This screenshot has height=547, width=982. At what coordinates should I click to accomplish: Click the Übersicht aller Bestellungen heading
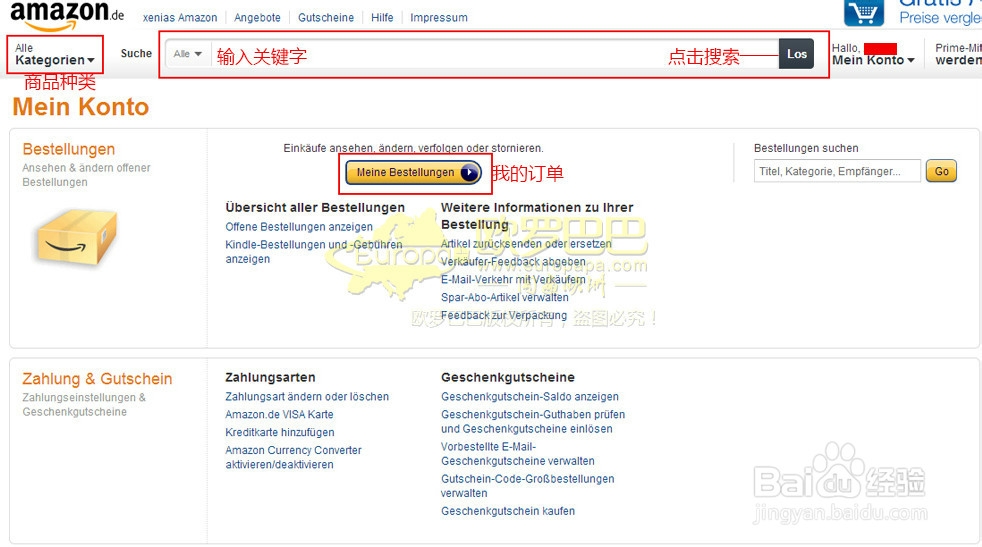[315, 207]
